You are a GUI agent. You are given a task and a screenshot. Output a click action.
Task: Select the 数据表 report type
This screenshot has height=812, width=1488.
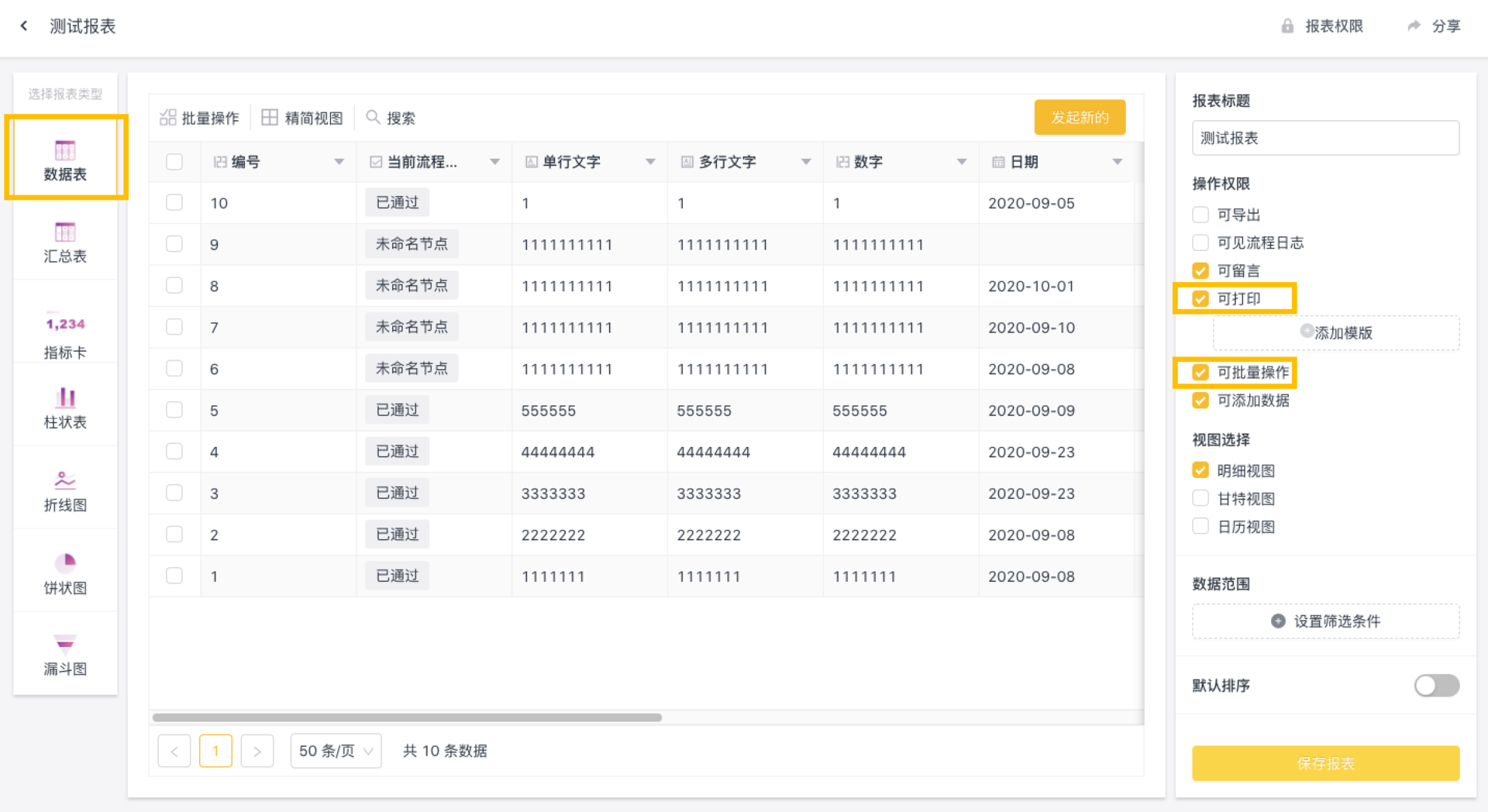point(65,159)
